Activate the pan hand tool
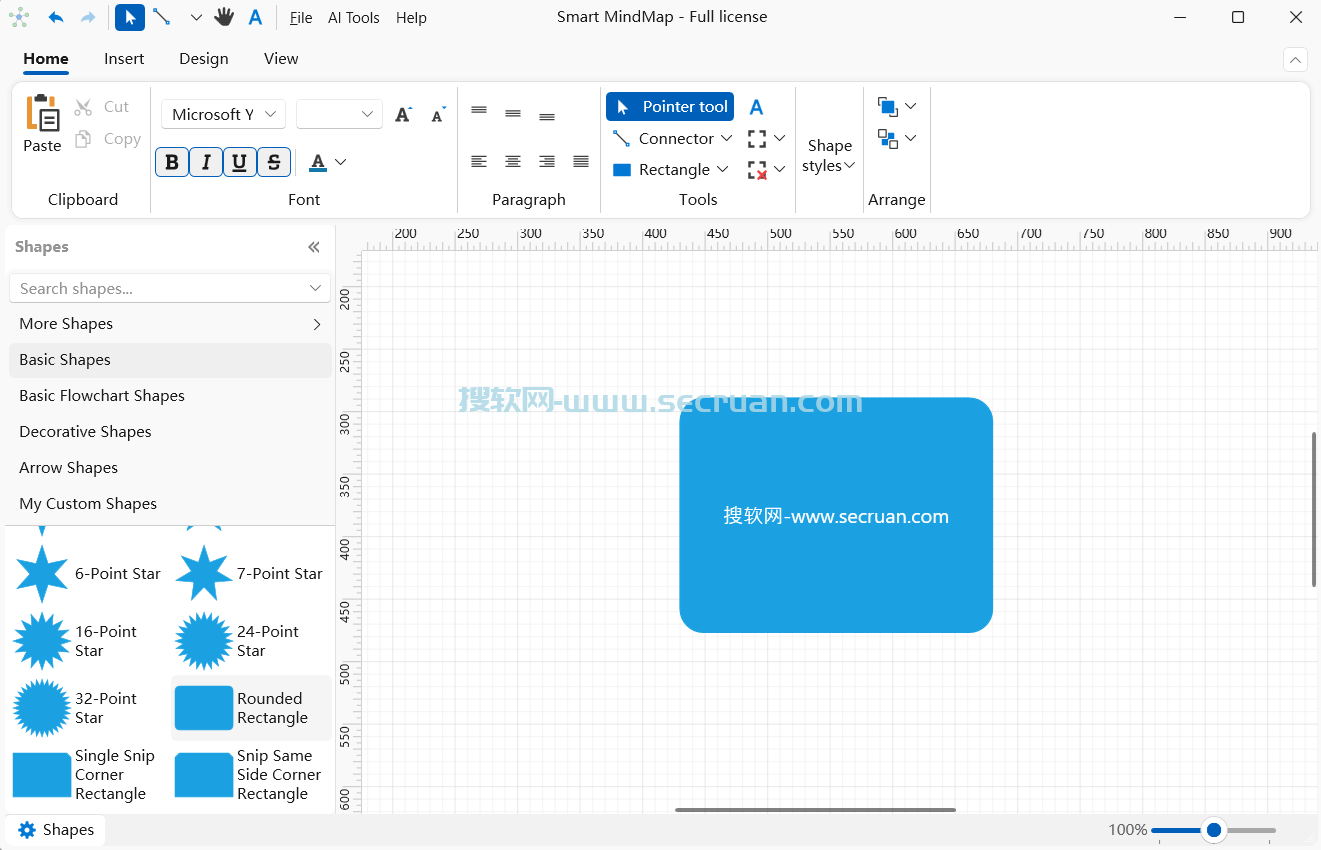The width and height of the screenshot is (1321, 850). [x=224, y=17]
